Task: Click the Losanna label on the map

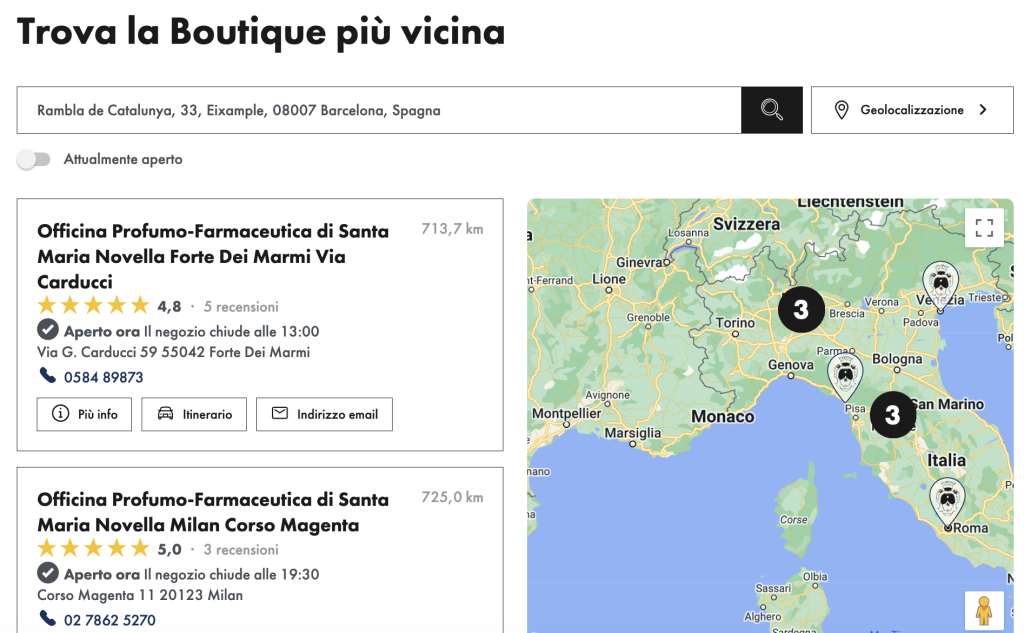Action: (x=688, y=233)
